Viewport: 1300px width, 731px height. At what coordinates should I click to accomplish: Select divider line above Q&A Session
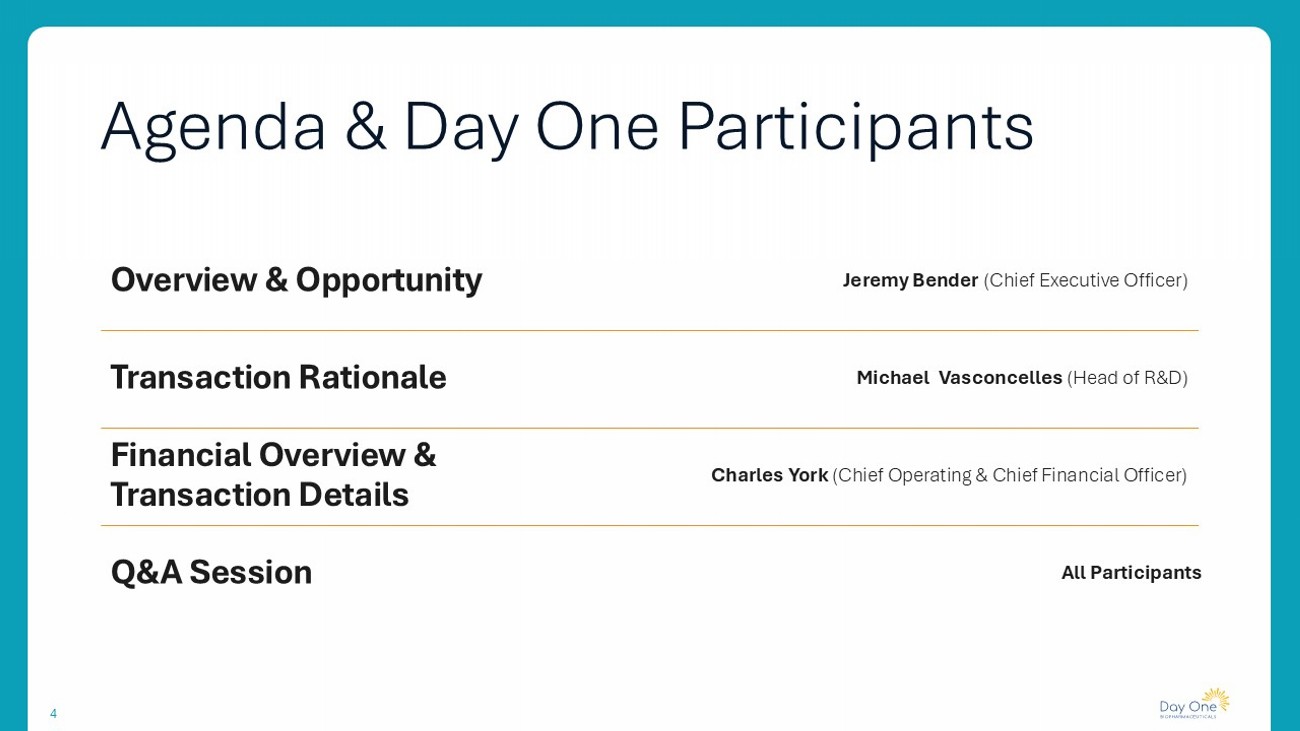[x=650, y=526]
